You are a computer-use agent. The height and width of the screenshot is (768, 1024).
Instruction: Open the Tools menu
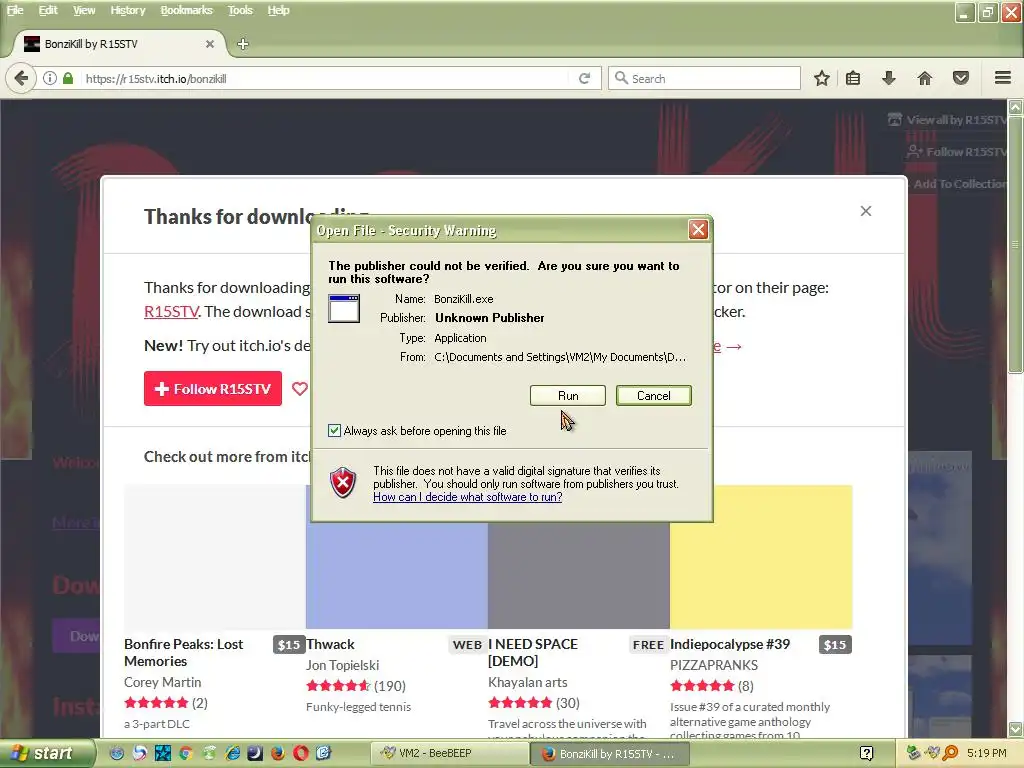(x=240, y=10)
